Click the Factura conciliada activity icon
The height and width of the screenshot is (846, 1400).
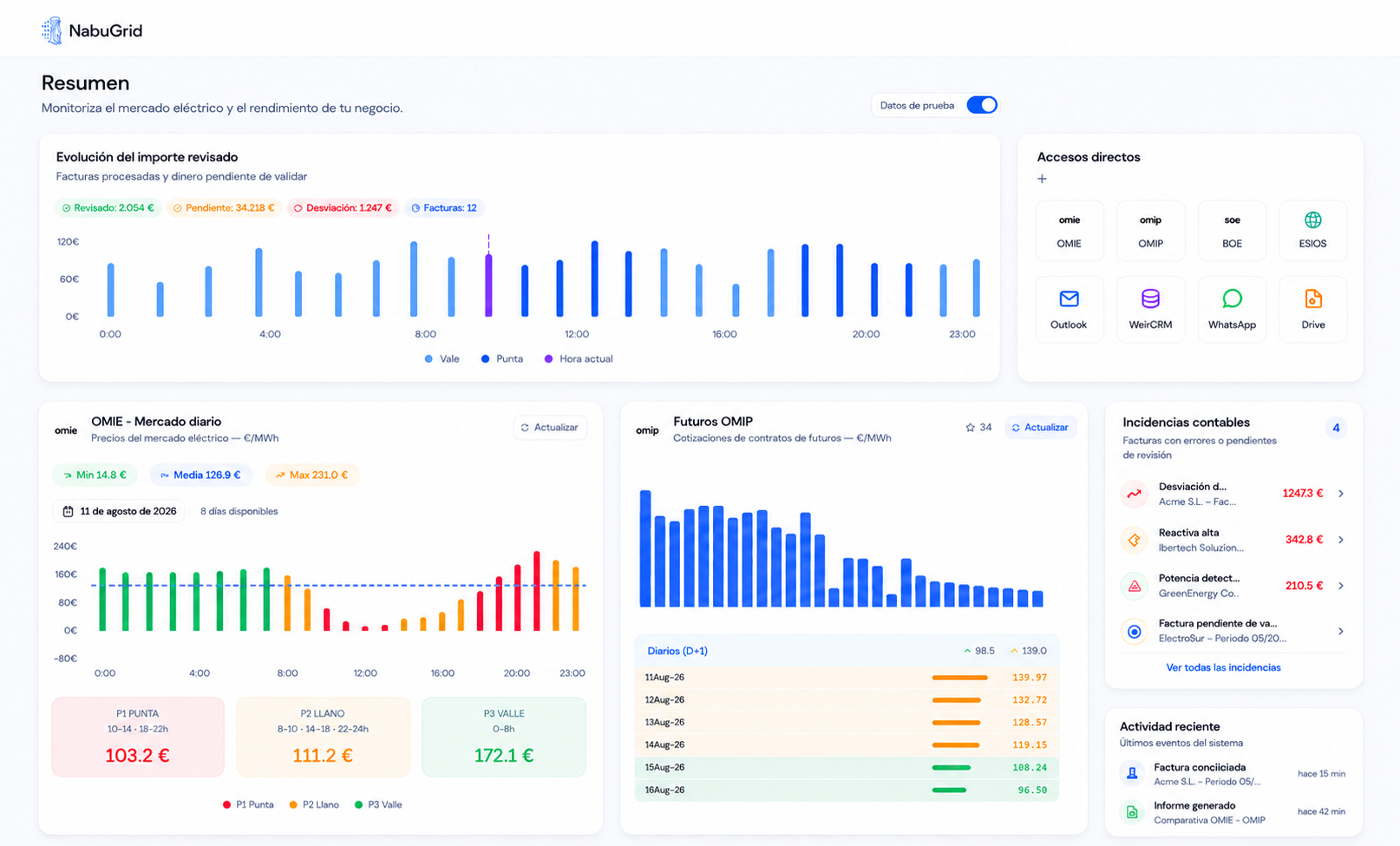click(1132, 773)
